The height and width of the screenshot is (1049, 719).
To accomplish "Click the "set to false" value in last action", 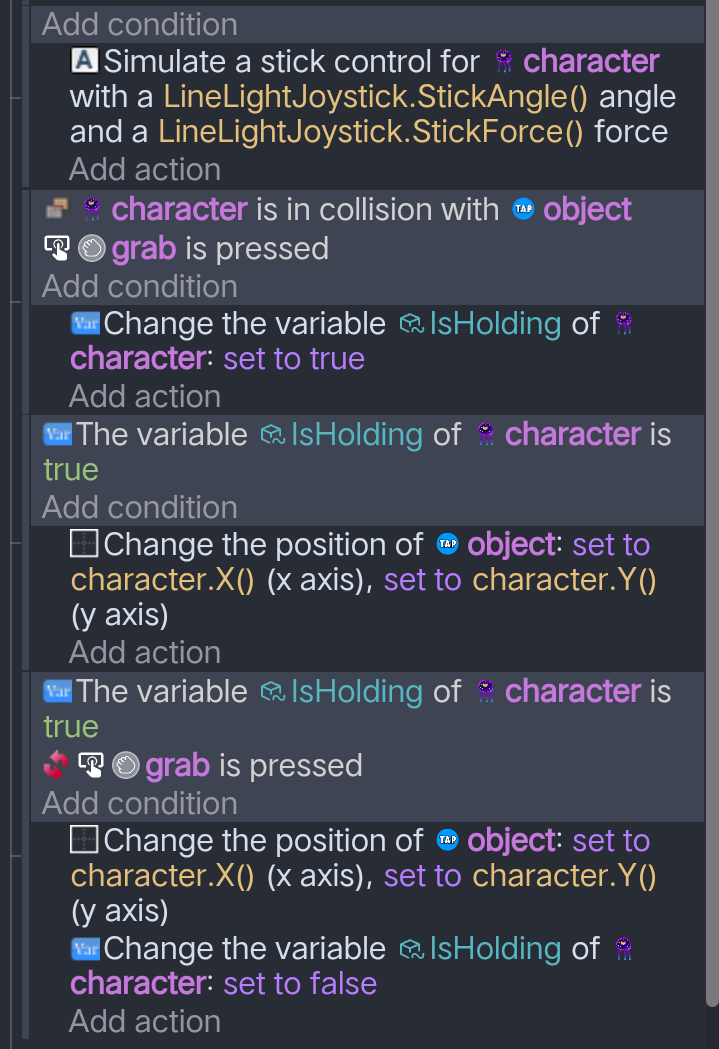I will coord(300,983).
